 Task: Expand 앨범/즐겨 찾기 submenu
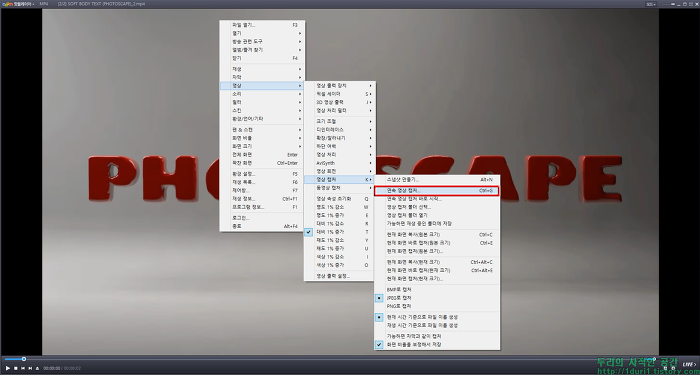click(x=262, y=50)
